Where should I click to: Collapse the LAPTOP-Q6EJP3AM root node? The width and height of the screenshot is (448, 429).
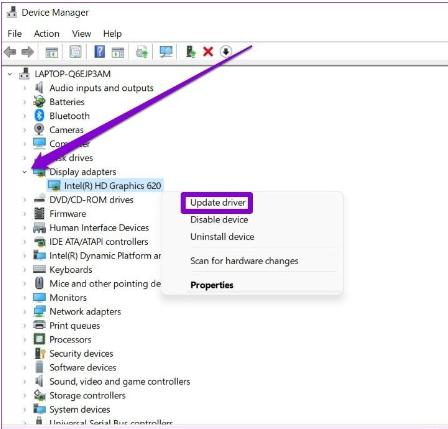10,74
